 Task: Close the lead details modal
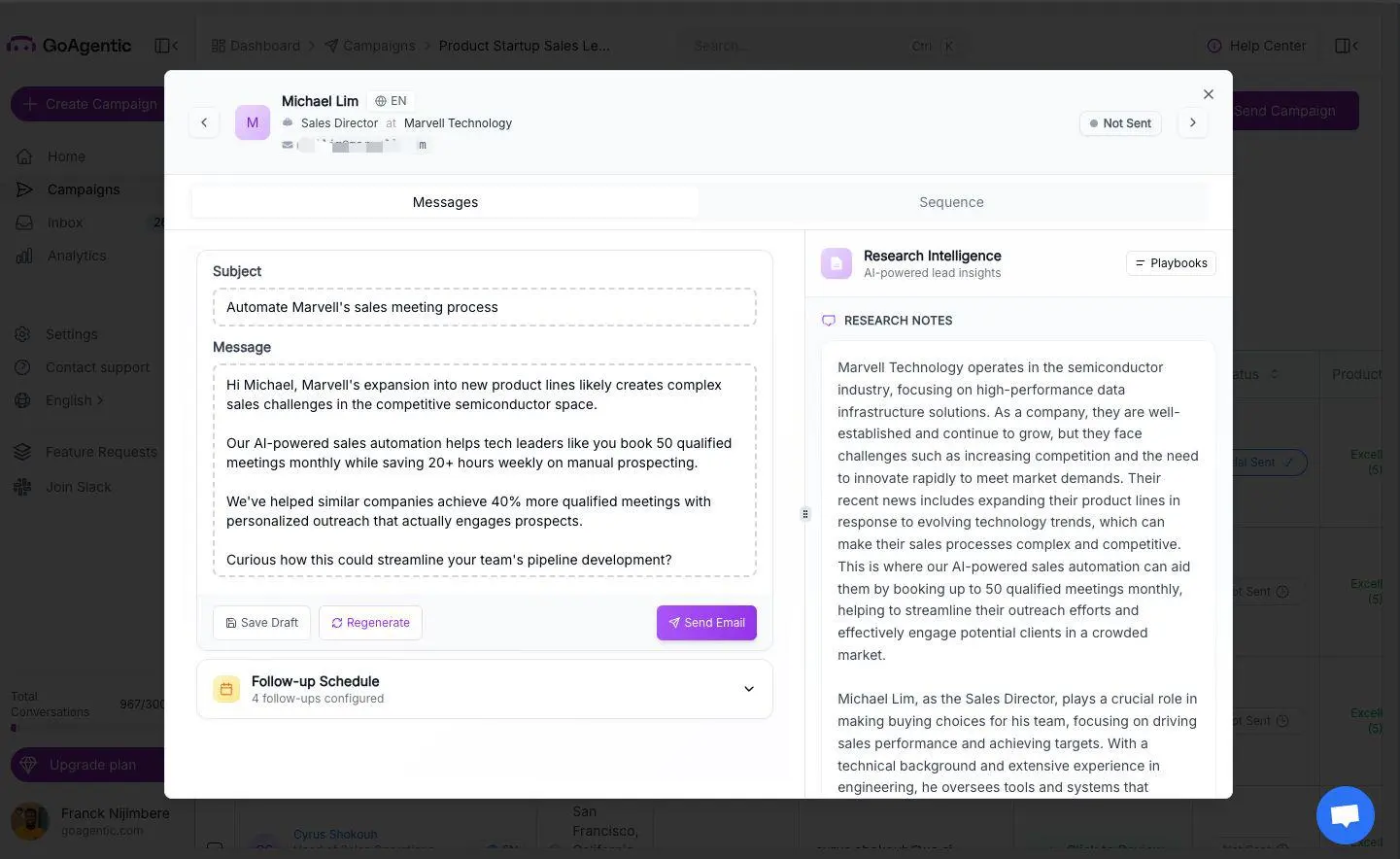coord(1209,94)
